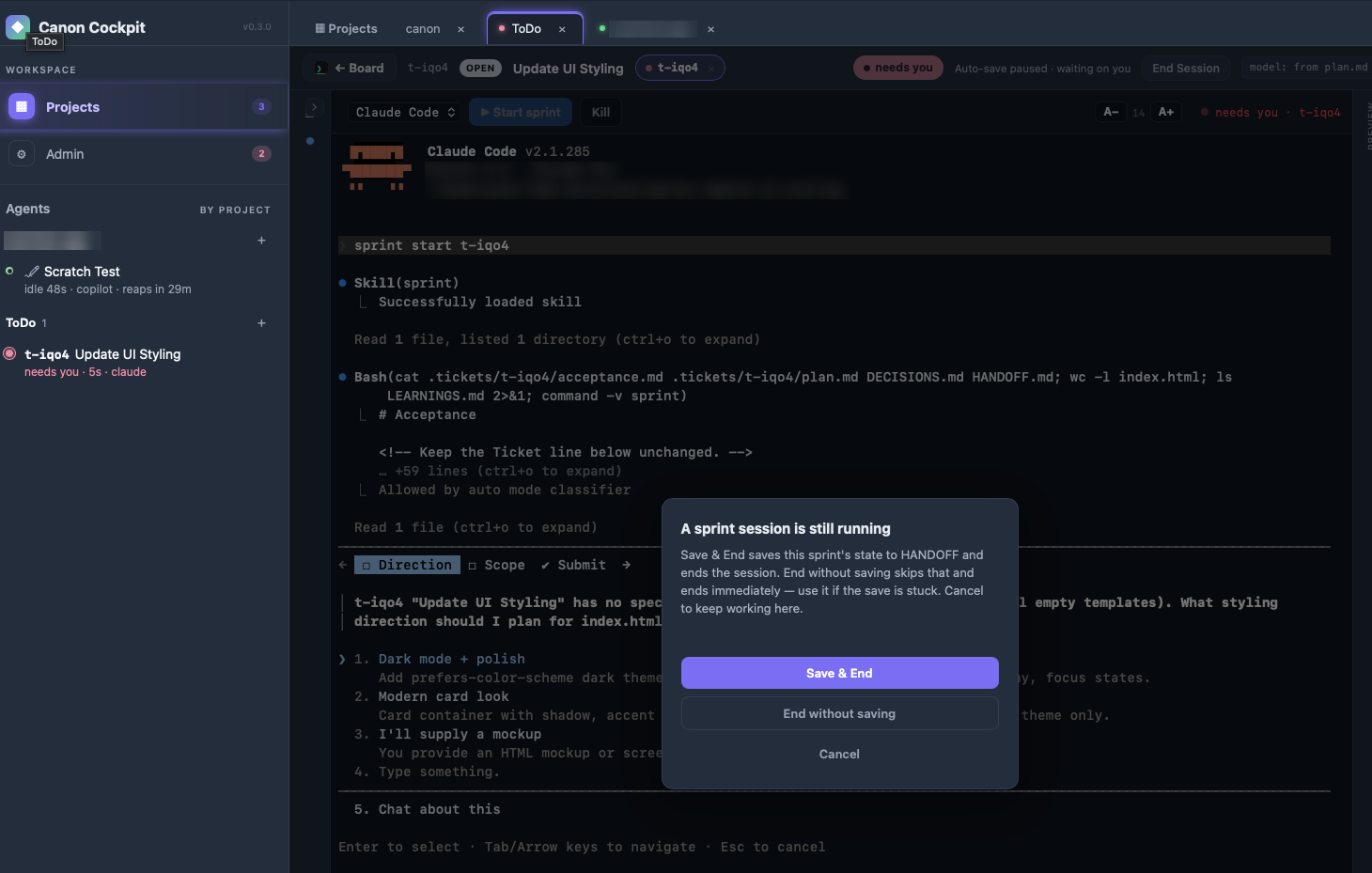Choose option 5 Chat about this

(428, 809)
